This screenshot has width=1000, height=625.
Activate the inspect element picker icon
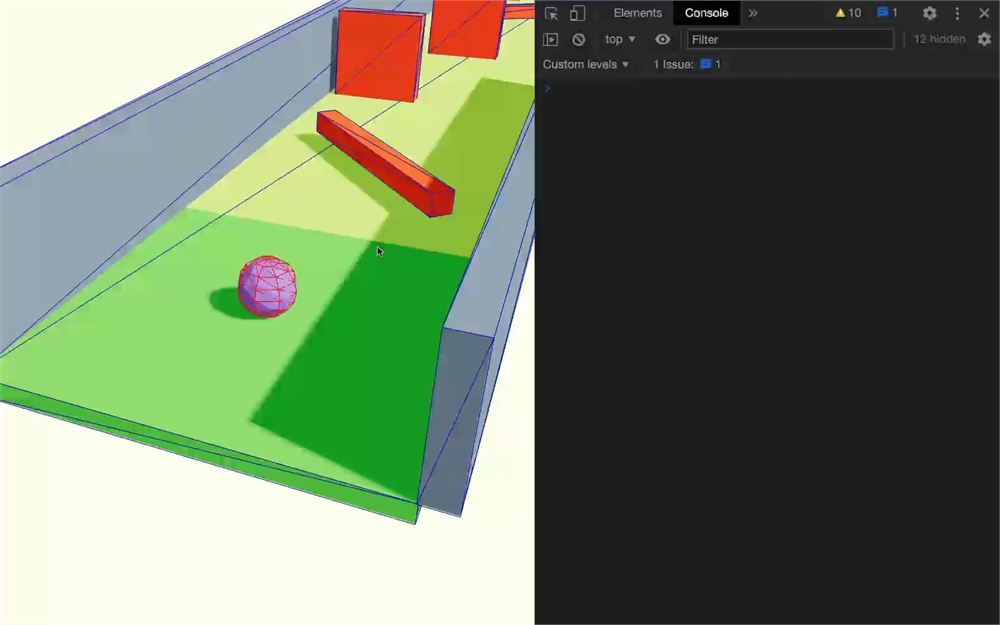tap(551, 13)
